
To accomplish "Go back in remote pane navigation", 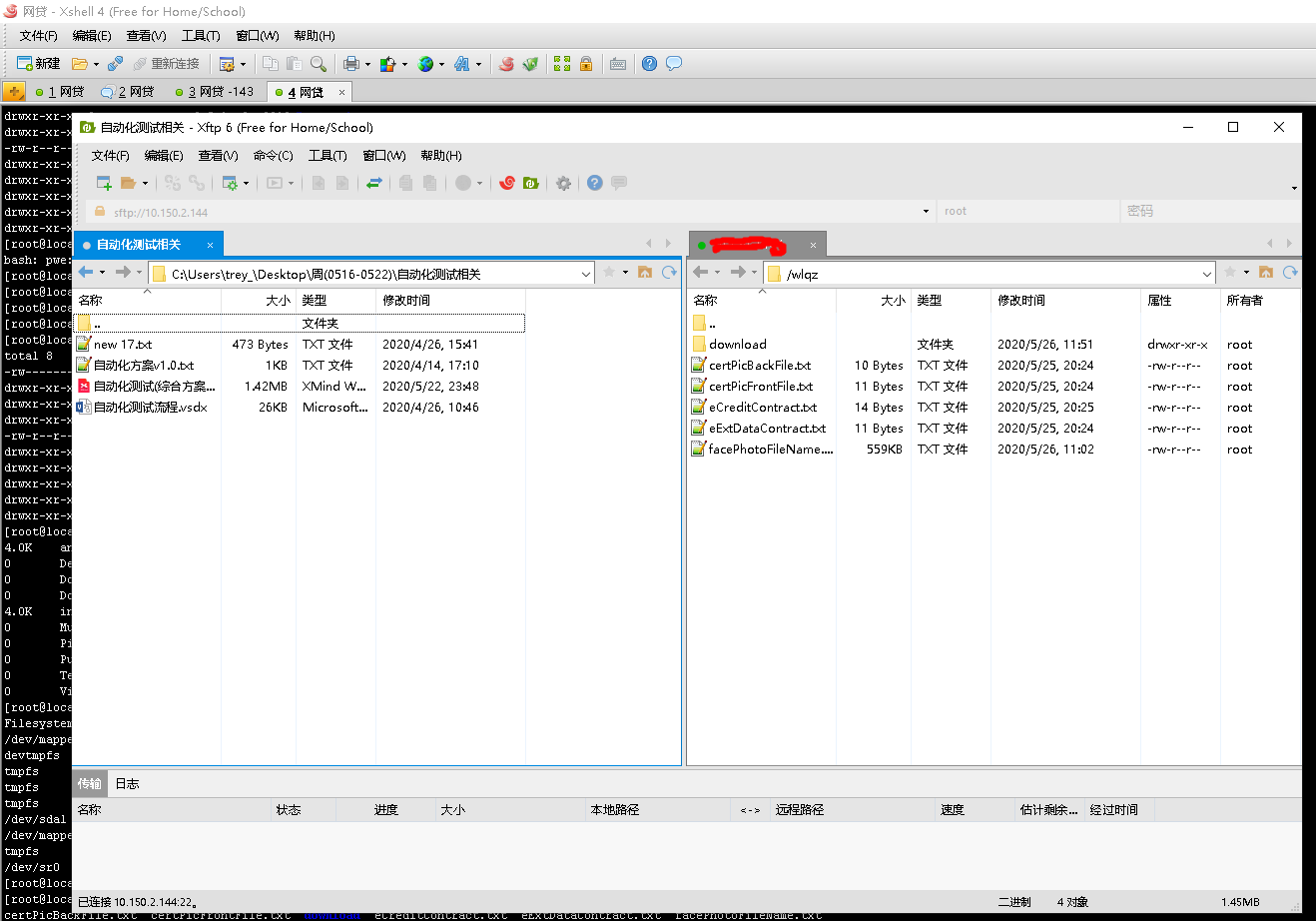I will point(700,272).
